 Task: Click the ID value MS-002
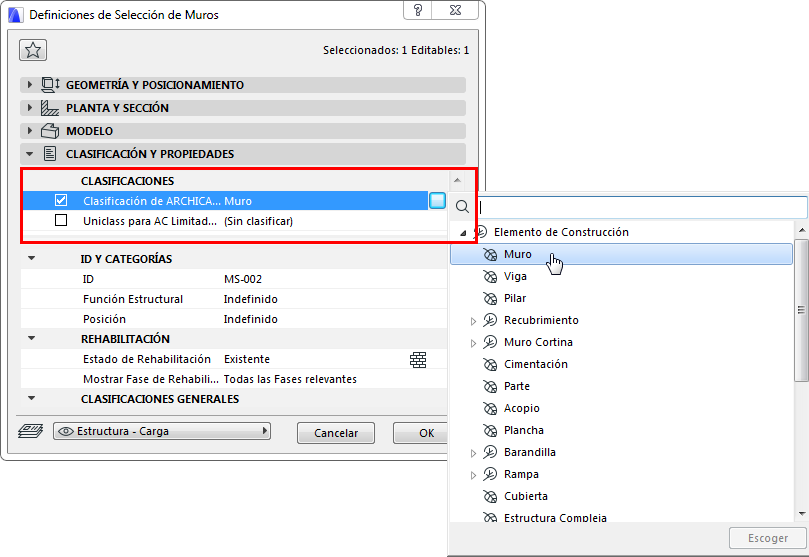[x=242, y=280]
